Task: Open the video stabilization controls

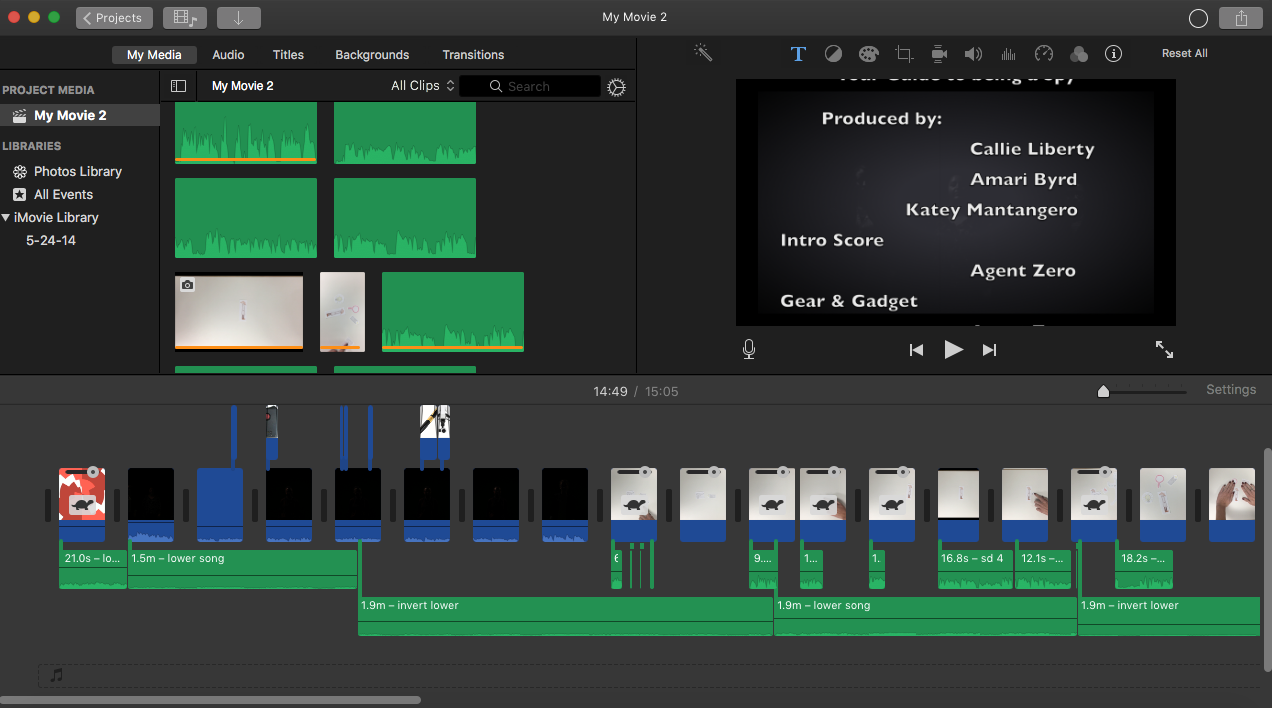Action: click(x=938, y=53)
